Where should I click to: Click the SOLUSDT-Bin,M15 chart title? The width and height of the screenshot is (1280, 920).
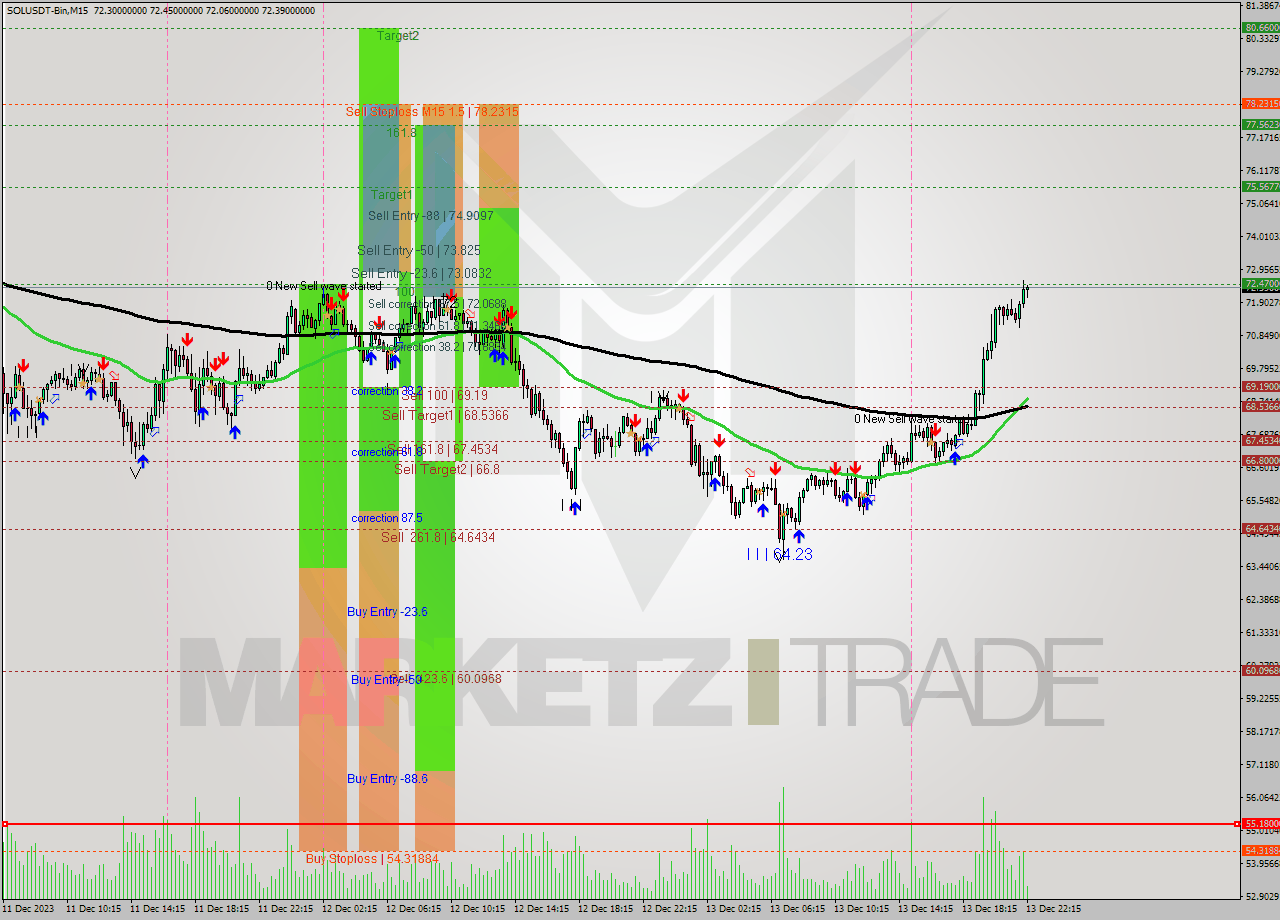(47, 10)
